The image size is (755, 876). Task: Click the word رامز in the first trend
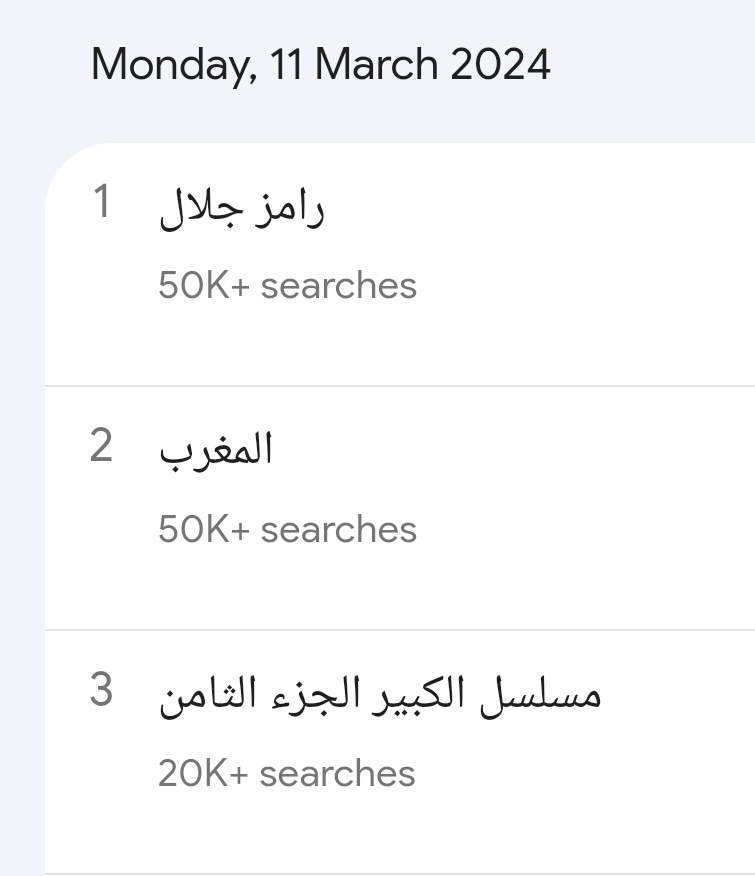(289, 208)
